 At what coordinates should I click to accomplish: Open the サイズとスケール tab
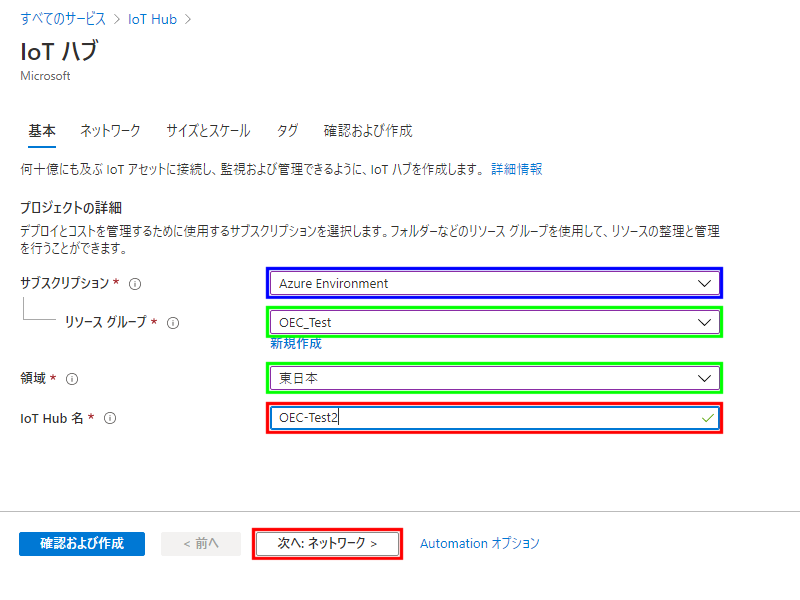pos(208,131)
